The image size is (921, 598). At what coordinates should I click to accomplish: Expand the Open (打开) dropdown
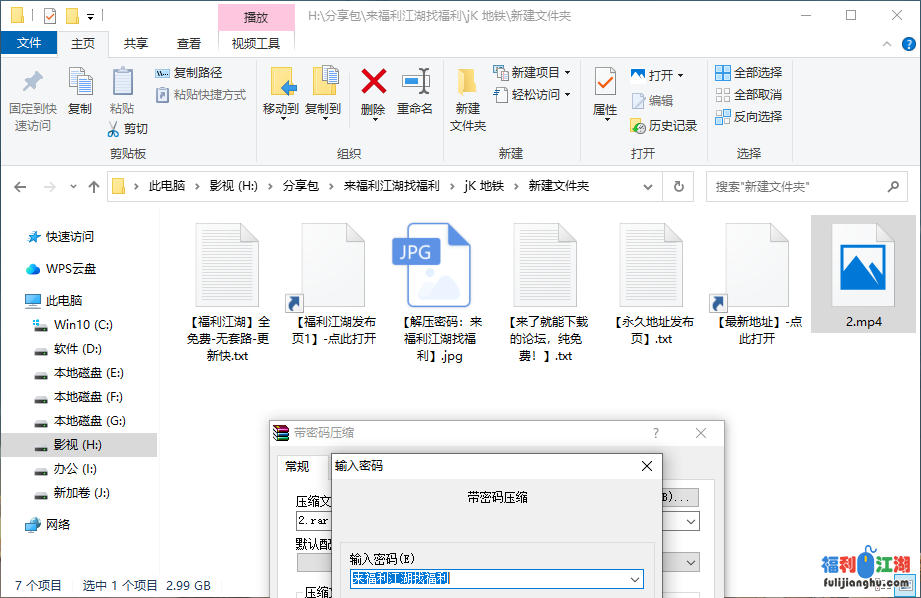(681, 76)
